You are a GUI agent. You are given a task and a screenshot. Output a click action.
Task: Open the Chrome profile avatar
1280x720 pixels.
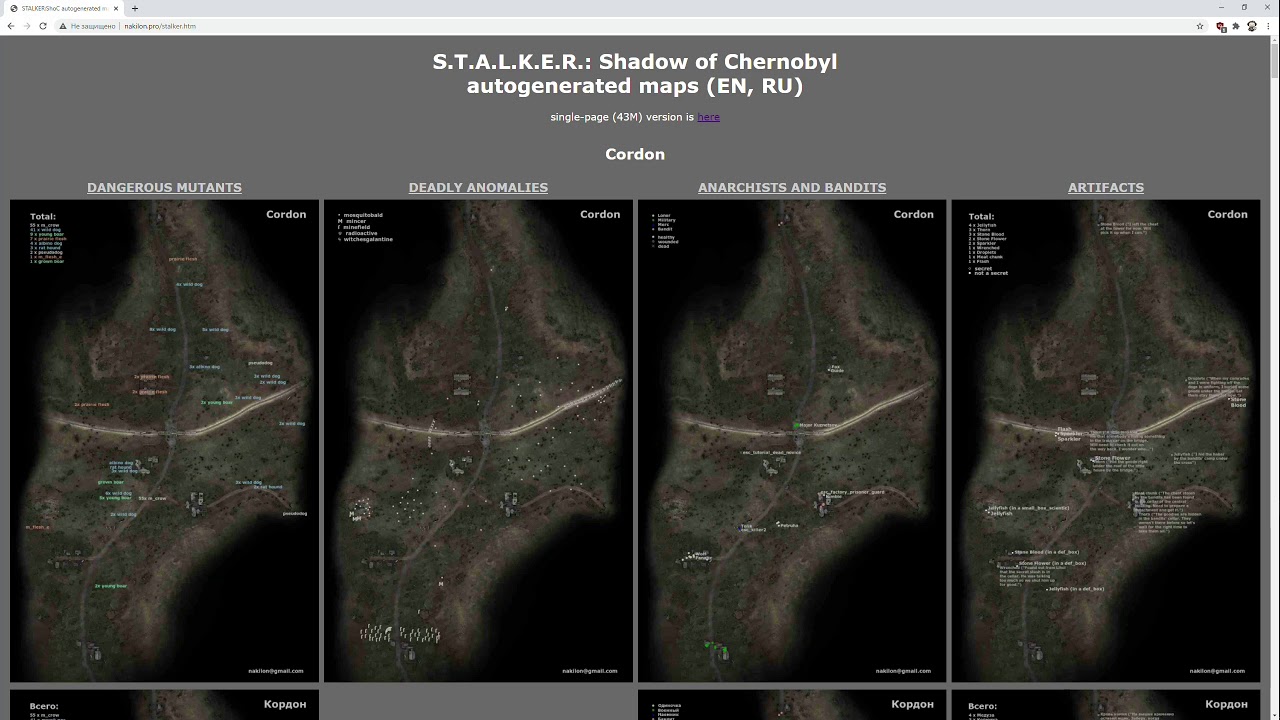1252,26
